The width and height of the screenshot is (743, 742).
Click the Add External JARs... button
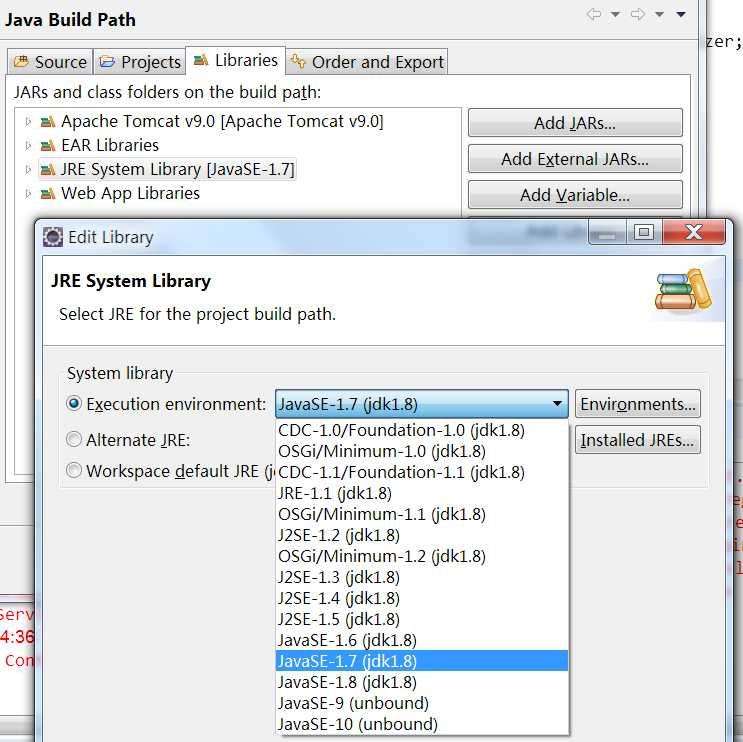tap(575, 159)
